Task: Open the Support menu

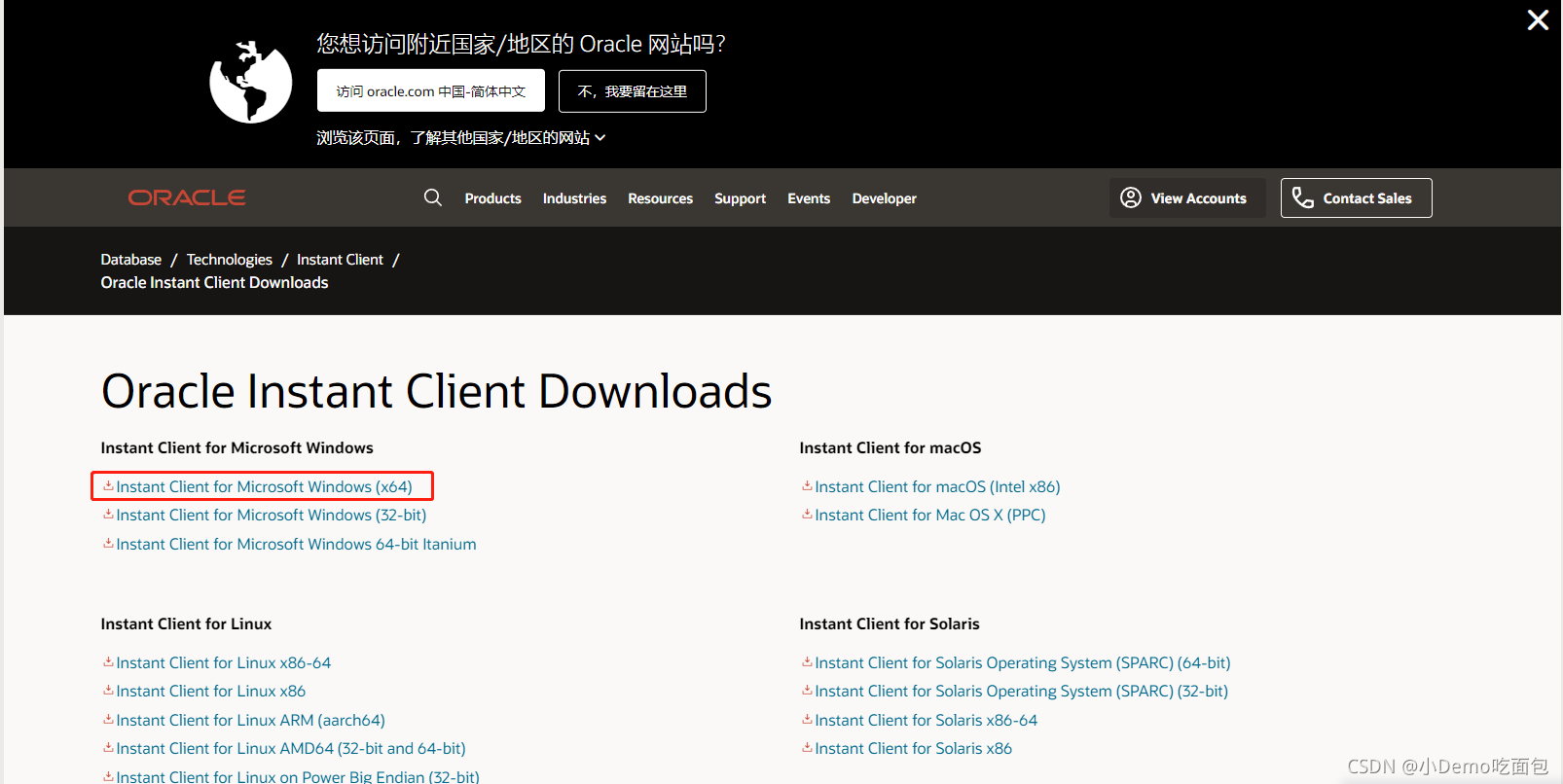Action: click(x=741, y=198)
